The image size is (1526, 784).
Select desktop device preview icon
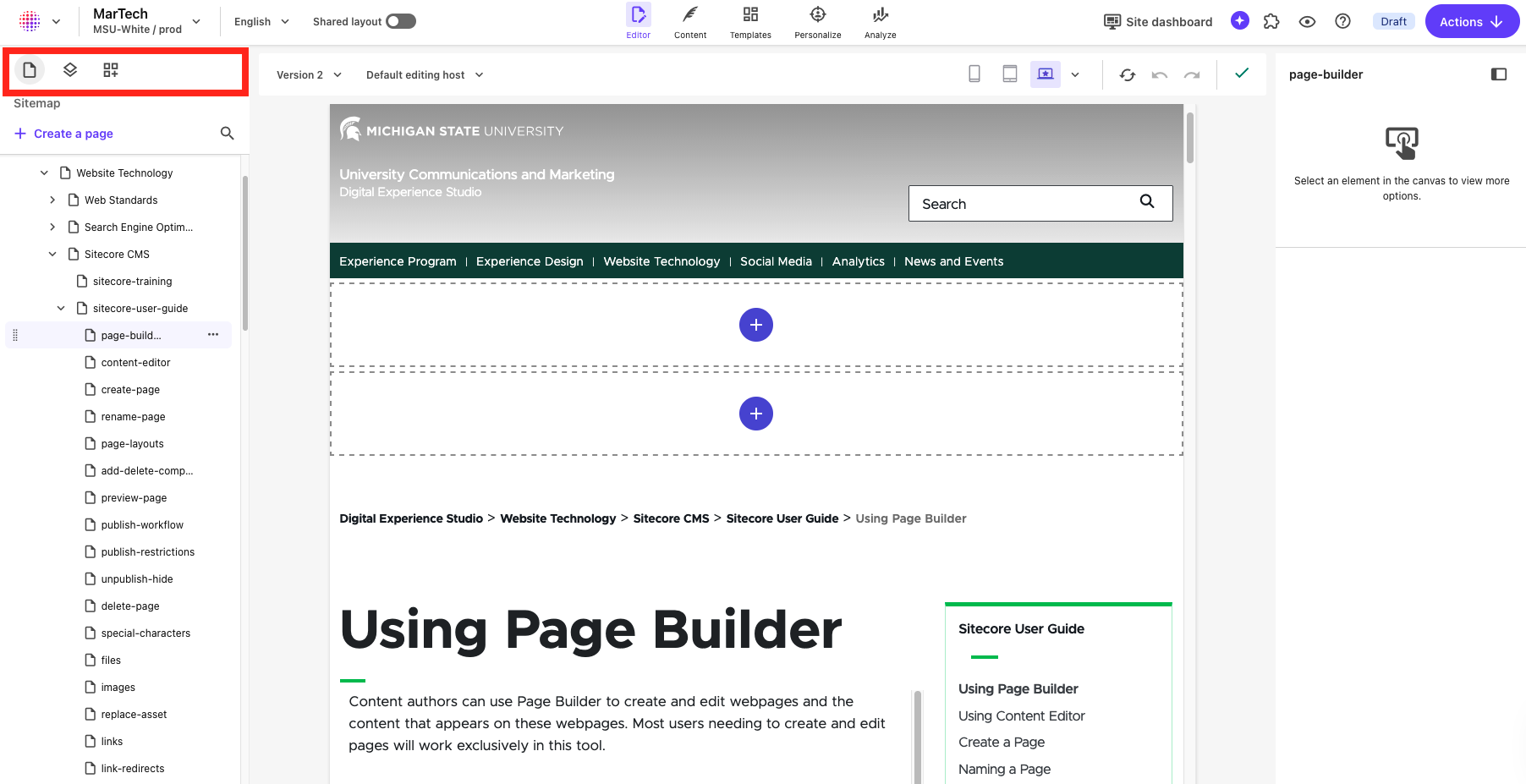pyautogui.click(x=1046, y=74)
